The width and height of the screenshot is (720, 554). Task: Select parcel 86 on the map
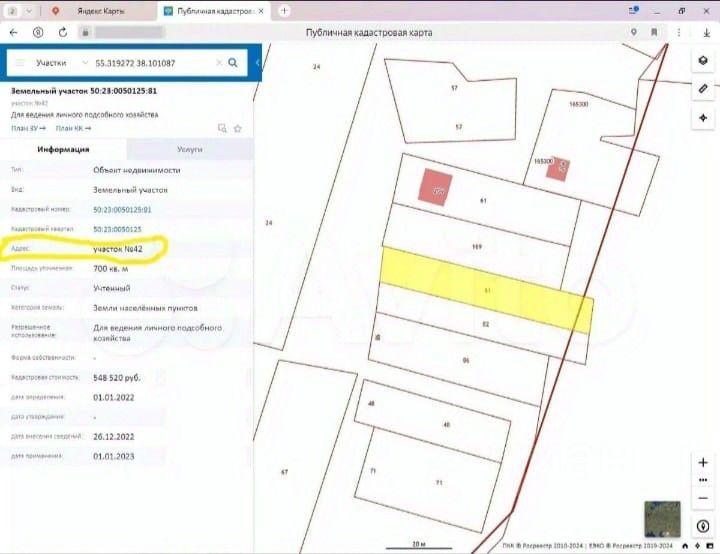pyautogui.click(x=466, y=361)
